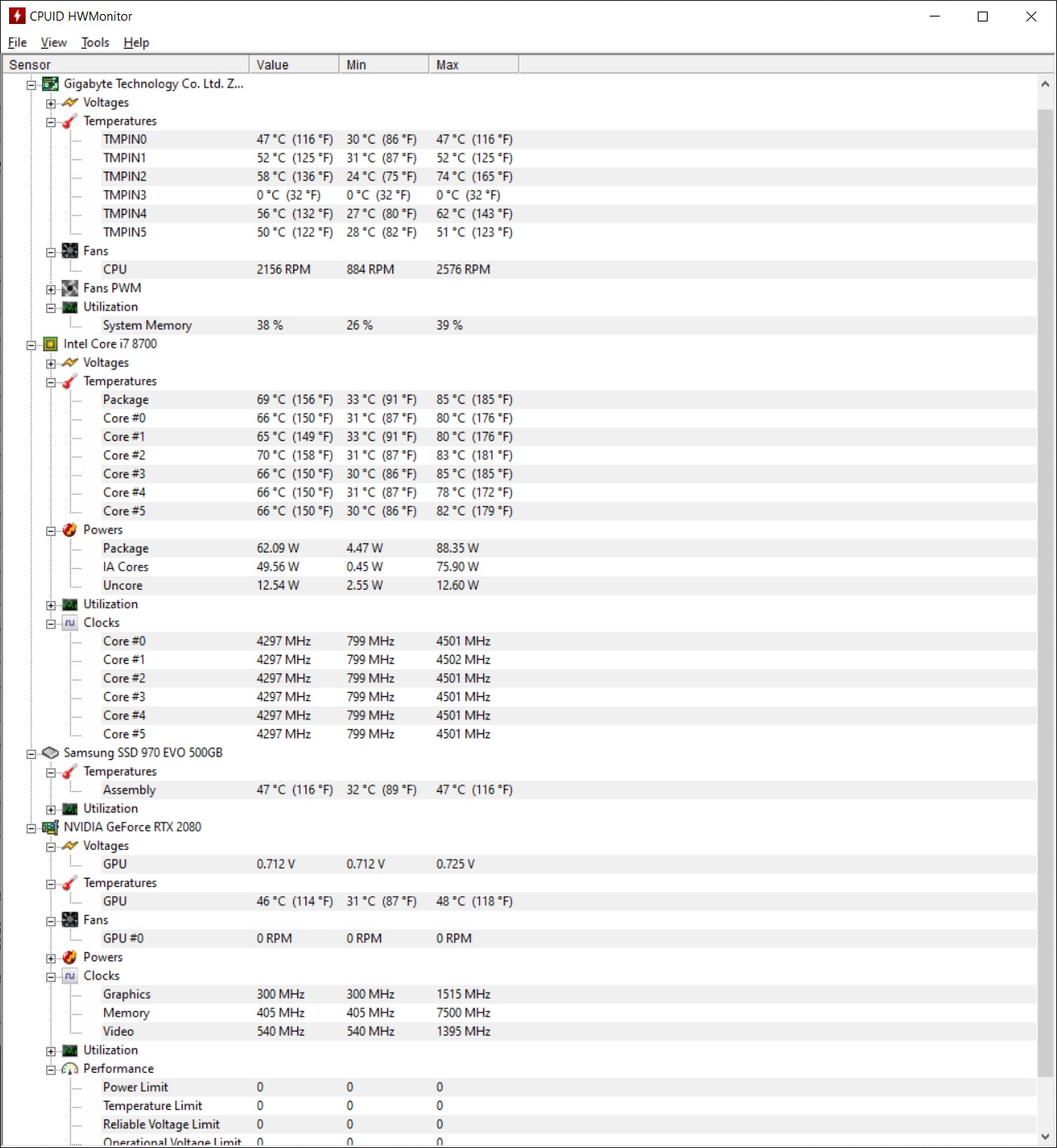
Task: Open the View menu
Action: click(54, 42)
